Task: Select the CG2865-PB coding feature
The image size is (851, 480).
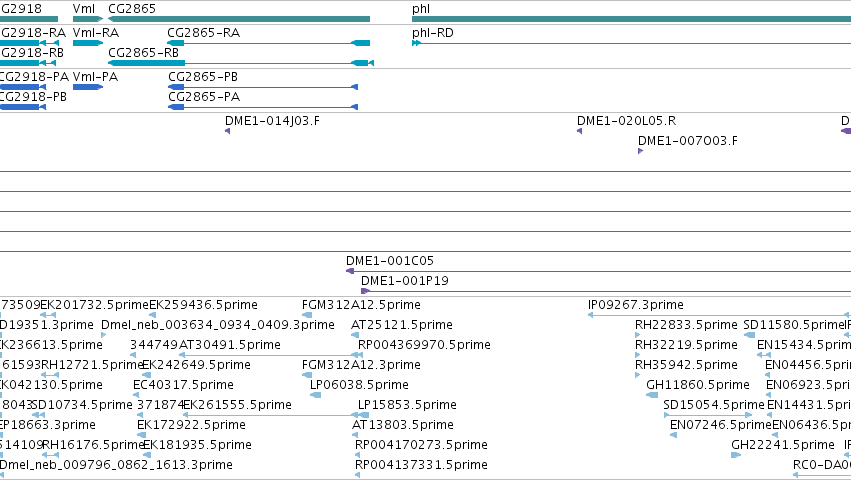Action: point(263,87)
